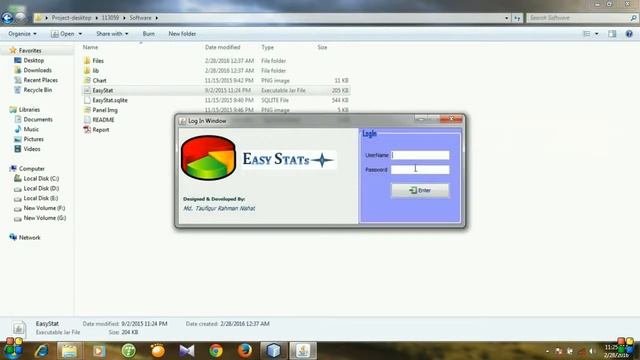Screen dimensions: 640x360
Task: Open the Documents library
Action: pyautogui.click(x=38, y=119)
